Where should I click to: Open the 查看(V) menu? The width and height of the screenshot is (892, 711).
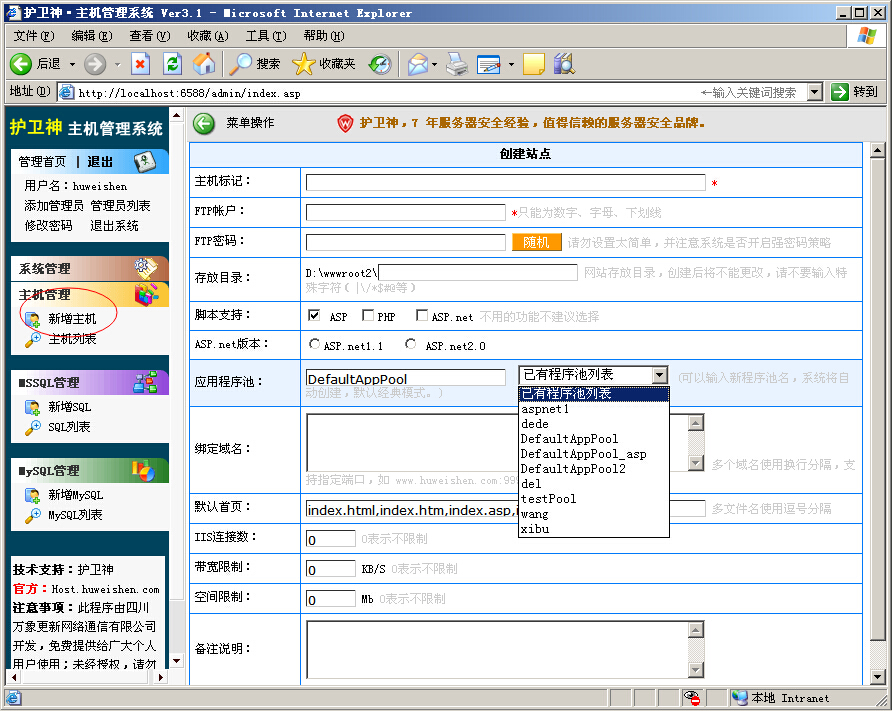click(x=148, y=36)
